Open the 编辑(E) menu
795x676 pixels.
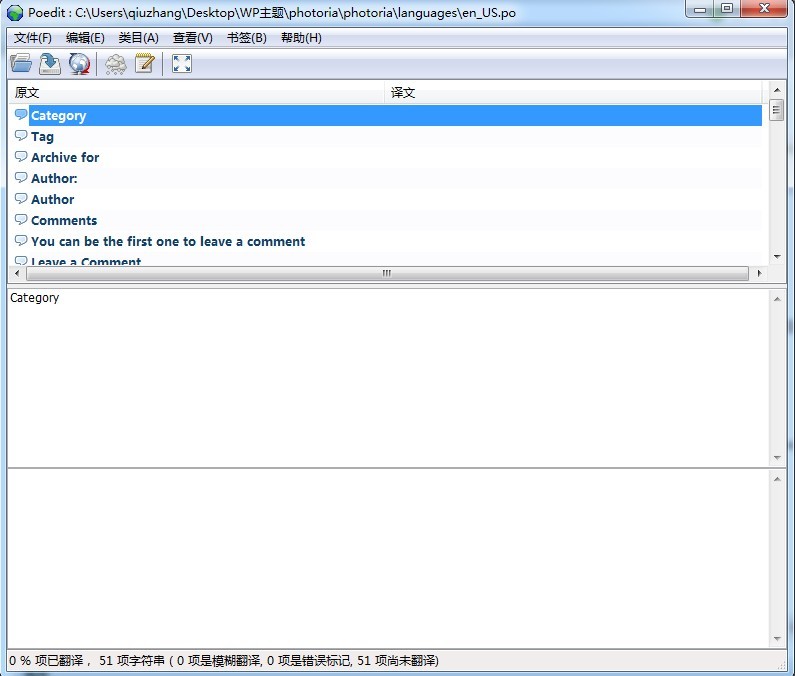coord(85,38)
